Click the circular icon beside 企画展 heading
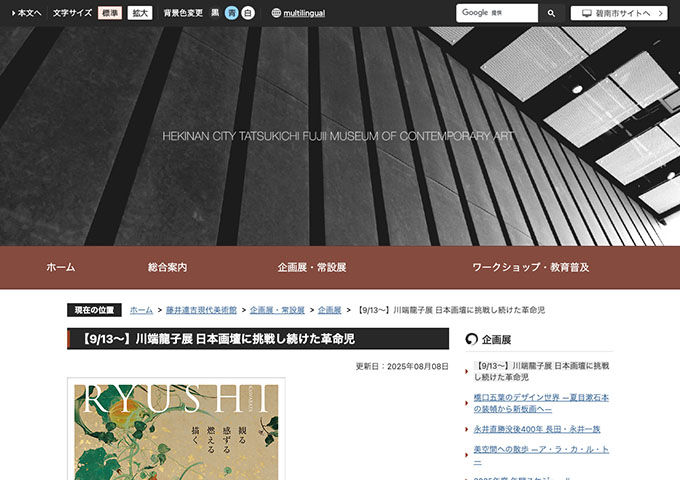The image size is (680, 480). pyautogui.click(x=472, y=339)
